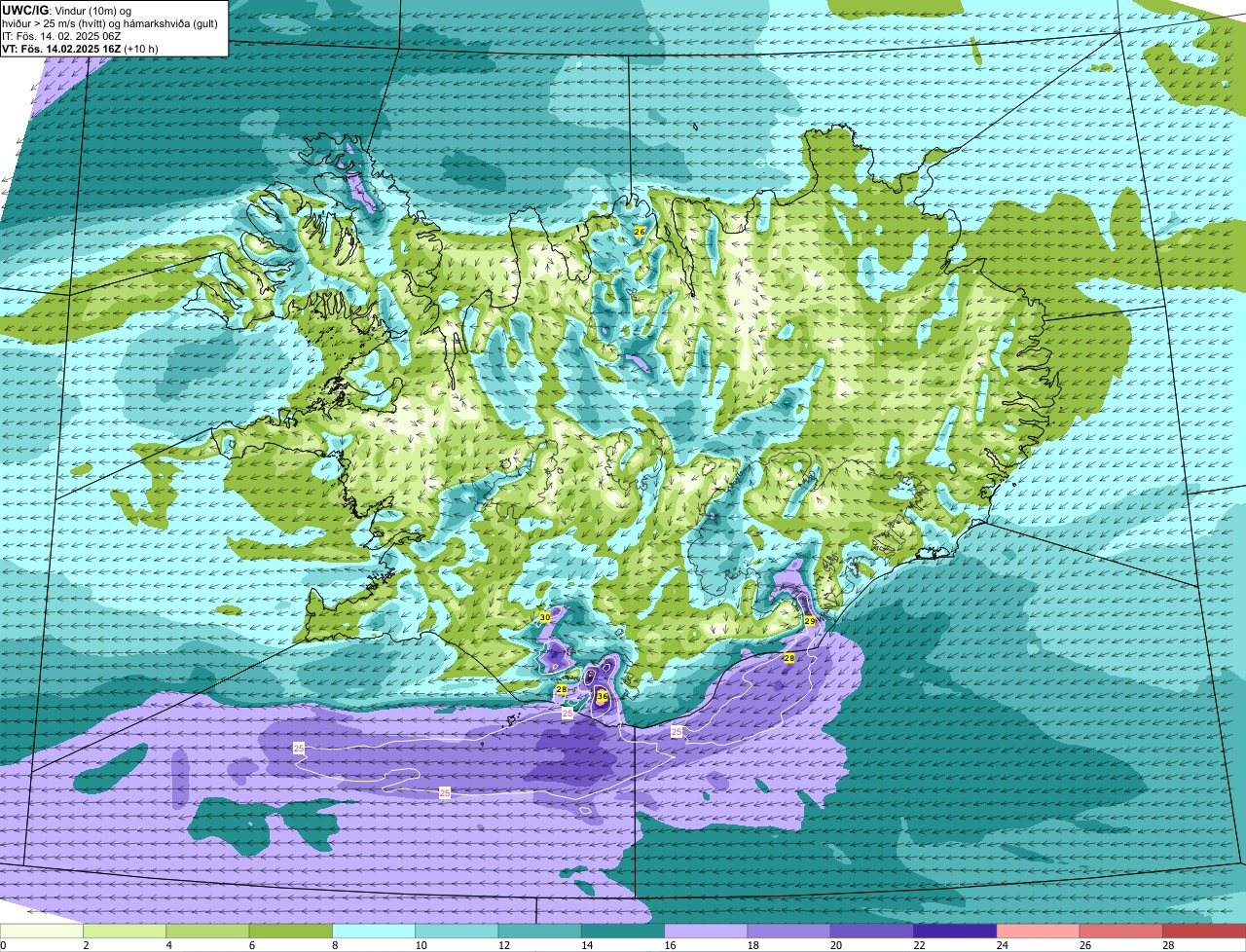Screen dimensions: 1246x952
Task: Select the 6–8 m/s olive green swatch
Action: (x=290, y=931)
